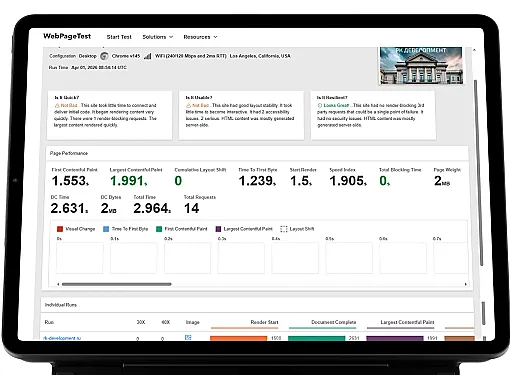Open the filmstrip frame at 0.3s
Viewport: 510px width, 375px height.
coord(241,258)
